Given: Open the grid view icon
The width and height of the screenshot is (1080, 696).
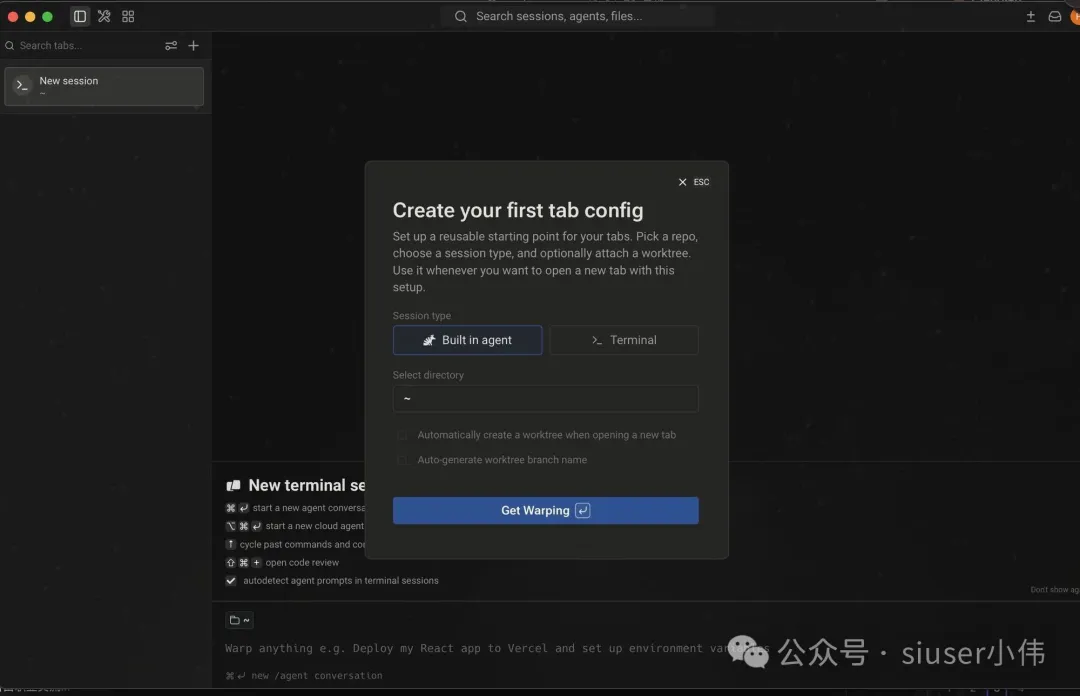Looking at the screenshot, I should click(x=128, y=16).
